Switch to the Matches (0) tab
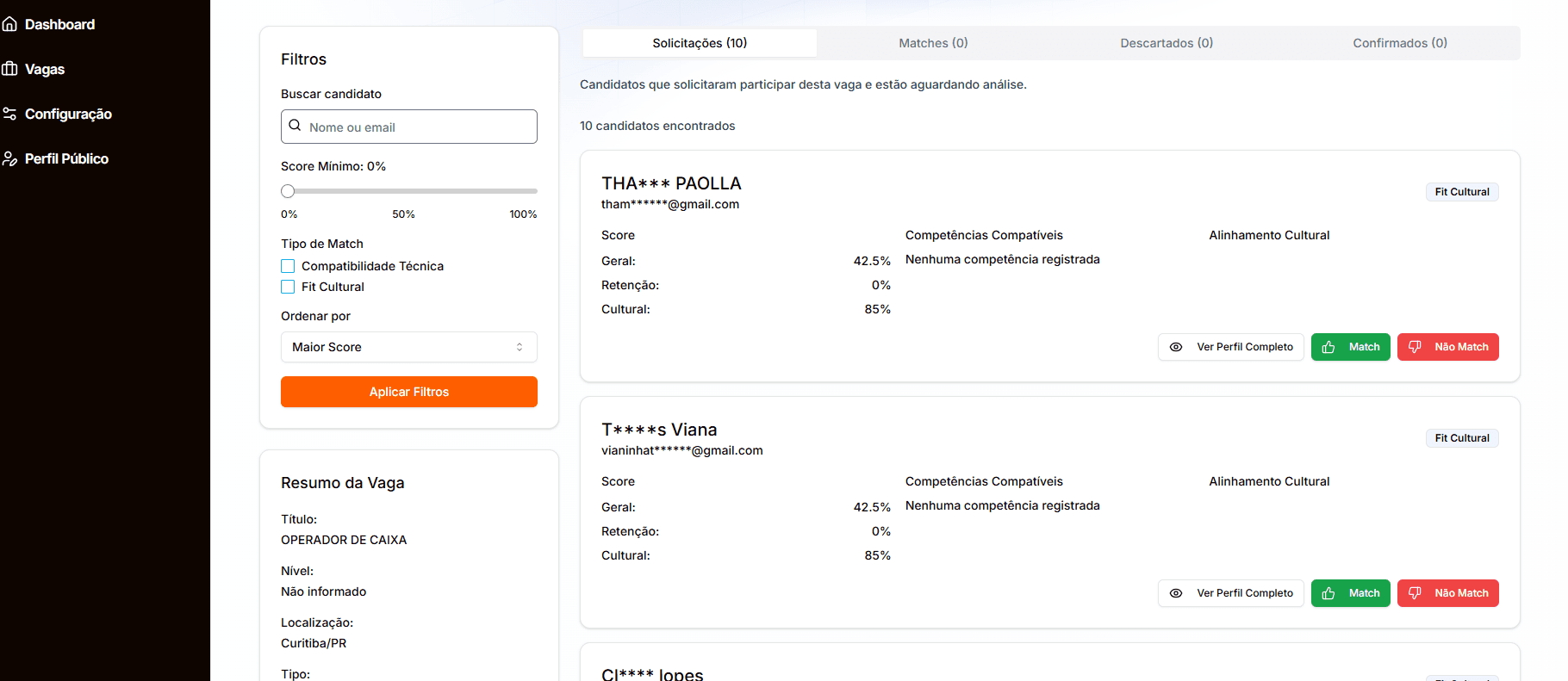Screen dimensions: 1568x681 point(933,43)
